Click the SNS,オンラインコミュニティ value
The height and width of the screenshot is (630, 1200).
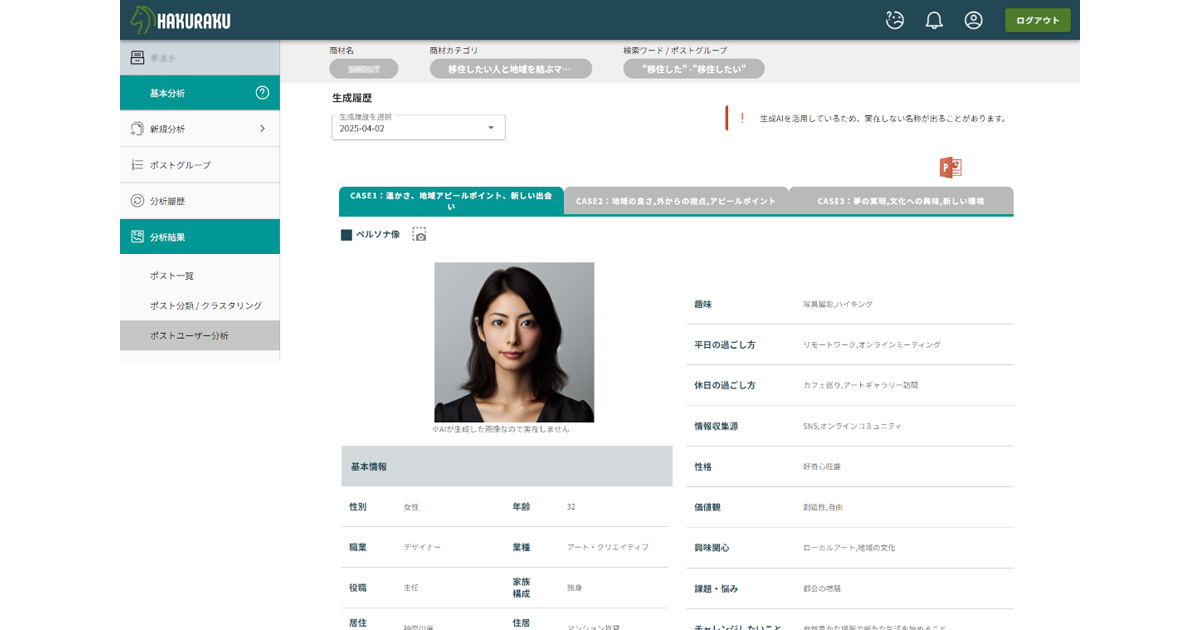pyautogui.click(x=852, y=426)
